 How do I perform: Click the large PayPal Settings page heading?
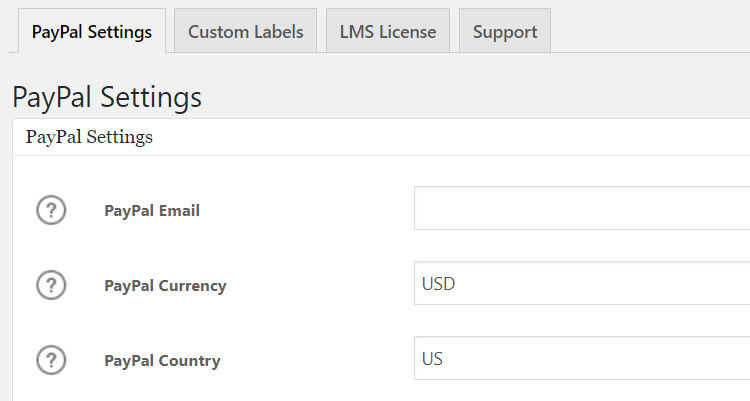click(x=107, y=97)
